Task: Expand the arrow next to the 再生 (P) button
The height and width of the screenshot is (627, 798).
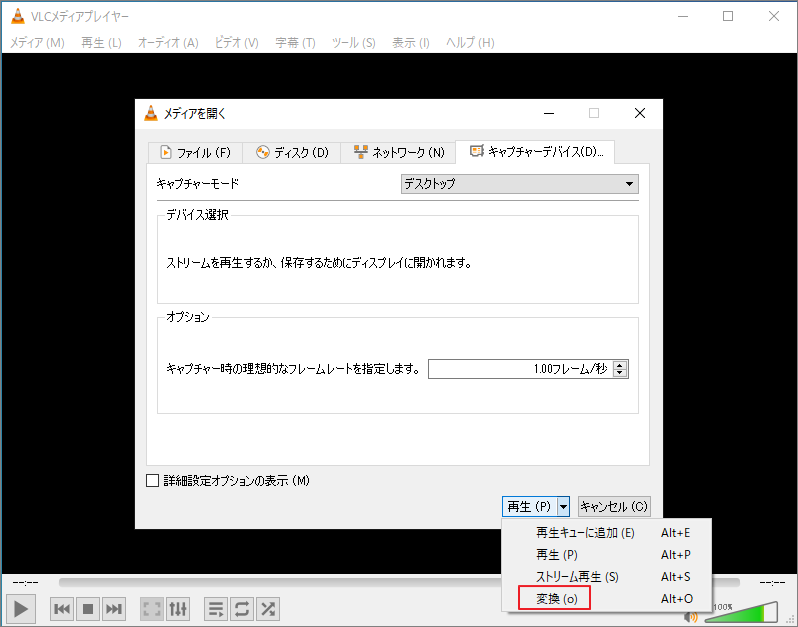Action: pyautogui.click(x=563, y=506)
